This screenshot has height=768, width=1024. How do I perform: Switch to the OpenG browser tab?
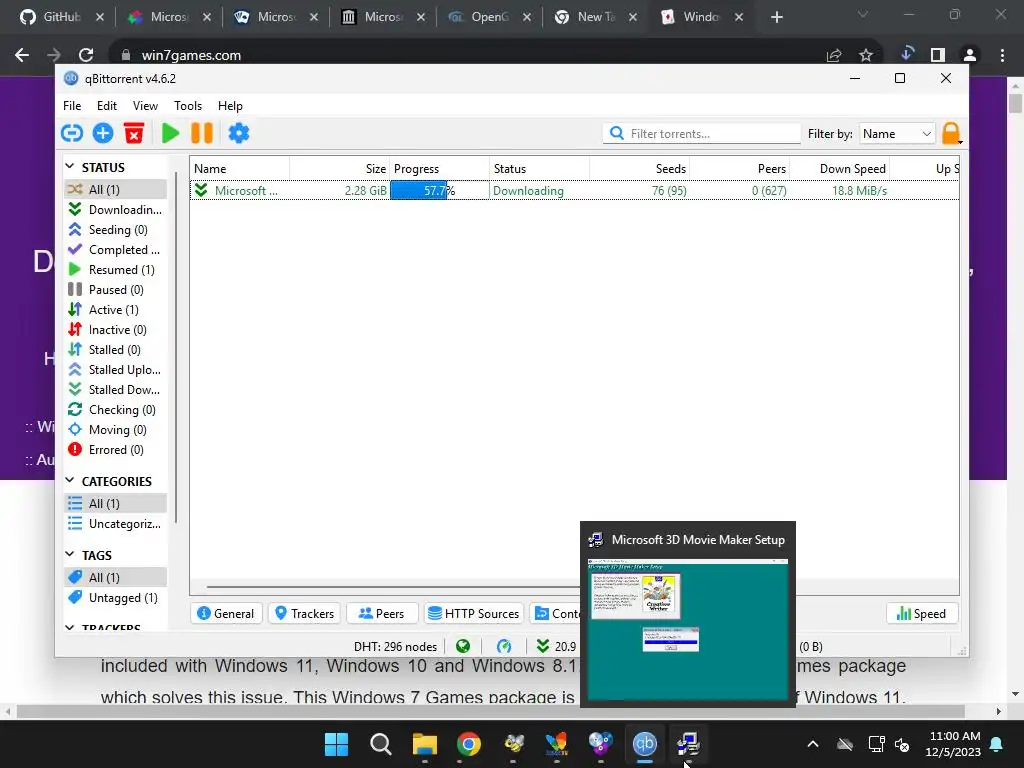tap(490, 17)
